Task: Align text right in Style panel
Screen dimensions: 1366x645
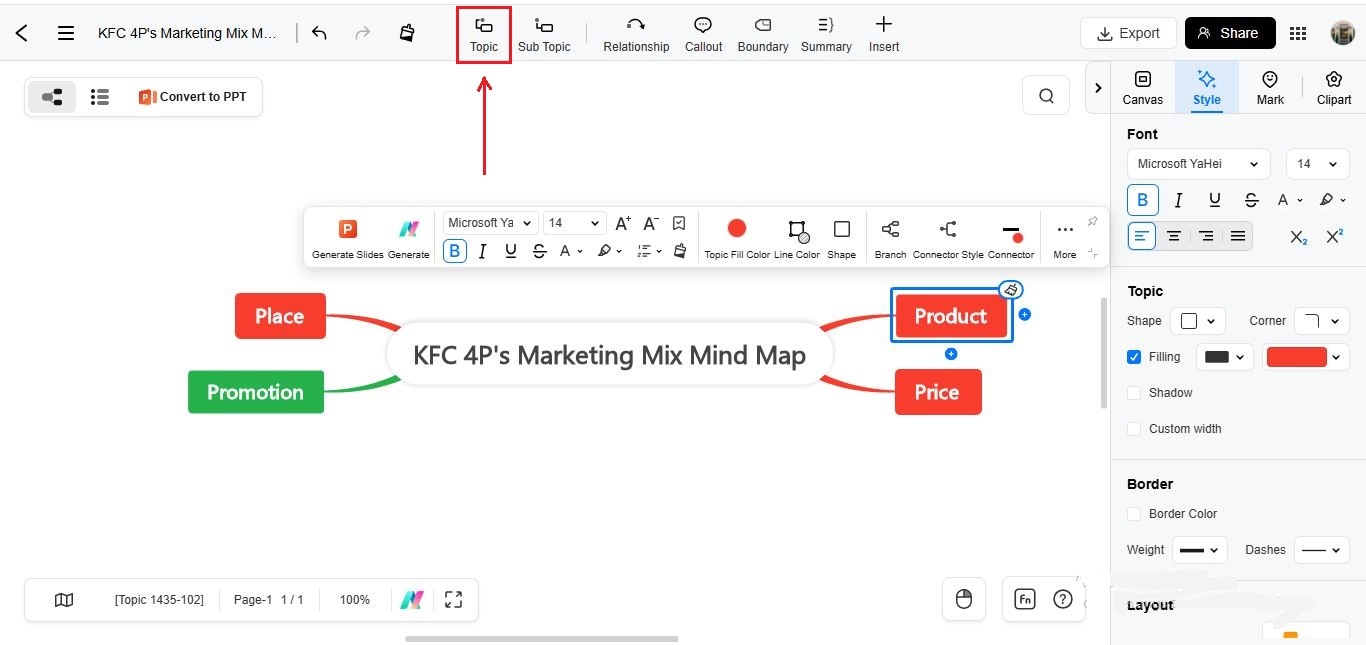Action: tap(1206, 236)
